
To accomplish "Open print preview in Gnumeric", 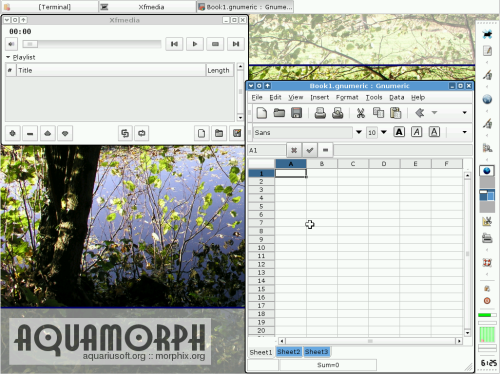I will point(338,113).
